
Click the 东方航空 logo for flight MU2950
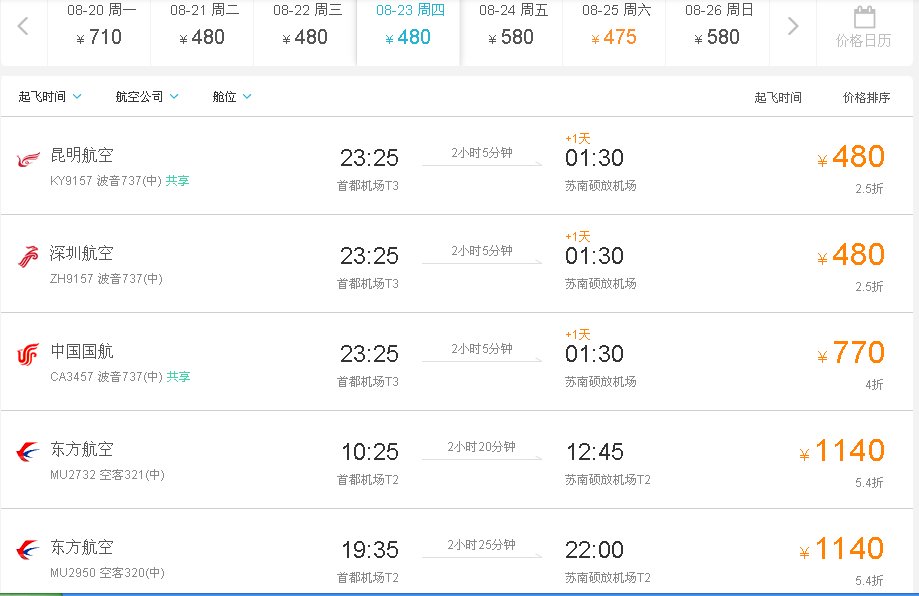coord(27,547)
